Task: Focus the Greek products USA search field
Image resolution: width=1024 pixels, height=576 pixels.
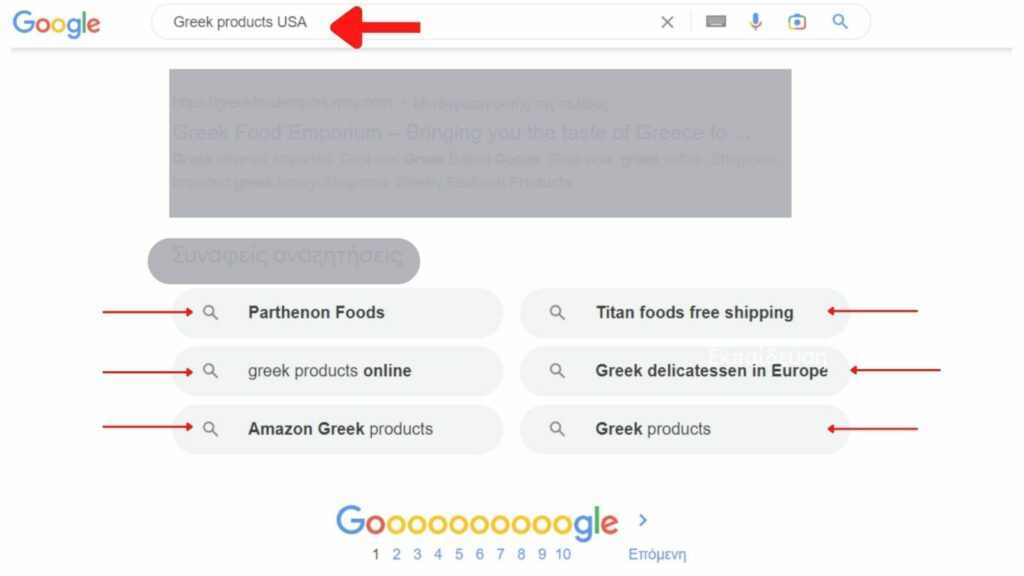Action: tap(405, 22)
